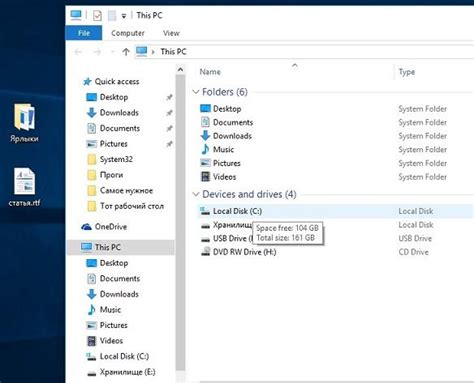The width and height of the screenshot is (474, 383).
Task: Switch to the View ribbon tab
Action: point(171,33)
